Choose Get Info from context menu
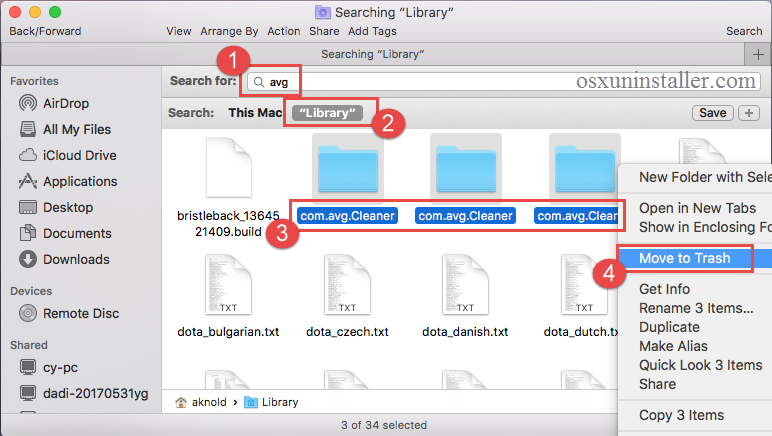The width and height of the screenshot is (772, 436). pos(695,289)
